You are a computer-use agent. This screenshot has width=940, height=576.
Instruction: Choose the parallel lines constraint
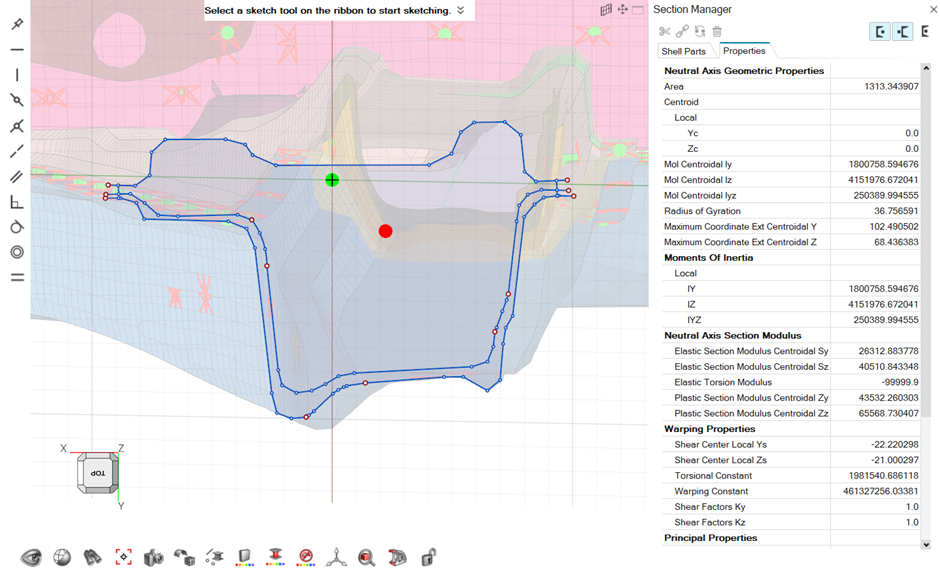click(x=17, y=177)
